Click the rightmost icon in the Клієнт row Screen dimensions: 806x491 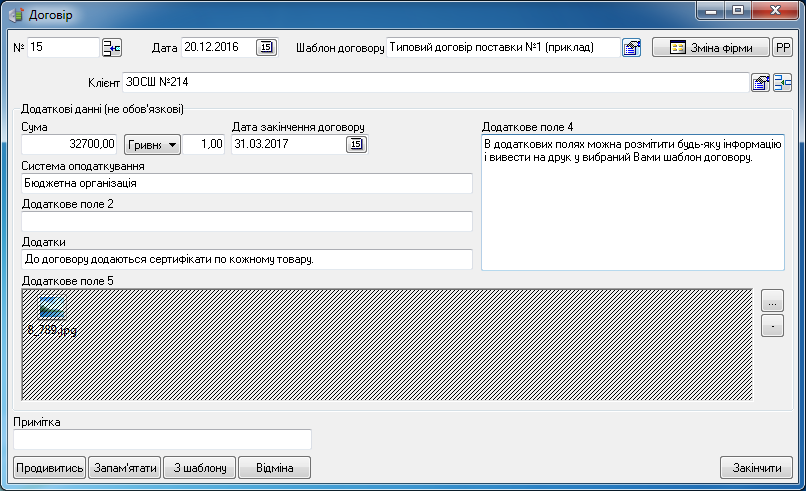point(783,82)
